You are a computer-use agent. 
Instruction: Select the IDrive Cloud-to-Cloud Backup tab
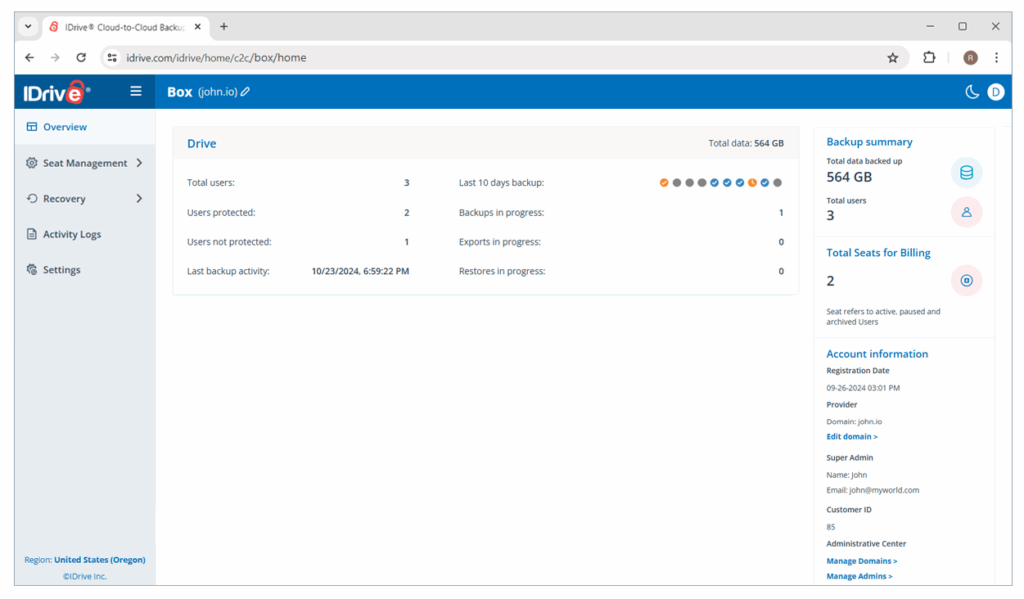coord(125,27)
